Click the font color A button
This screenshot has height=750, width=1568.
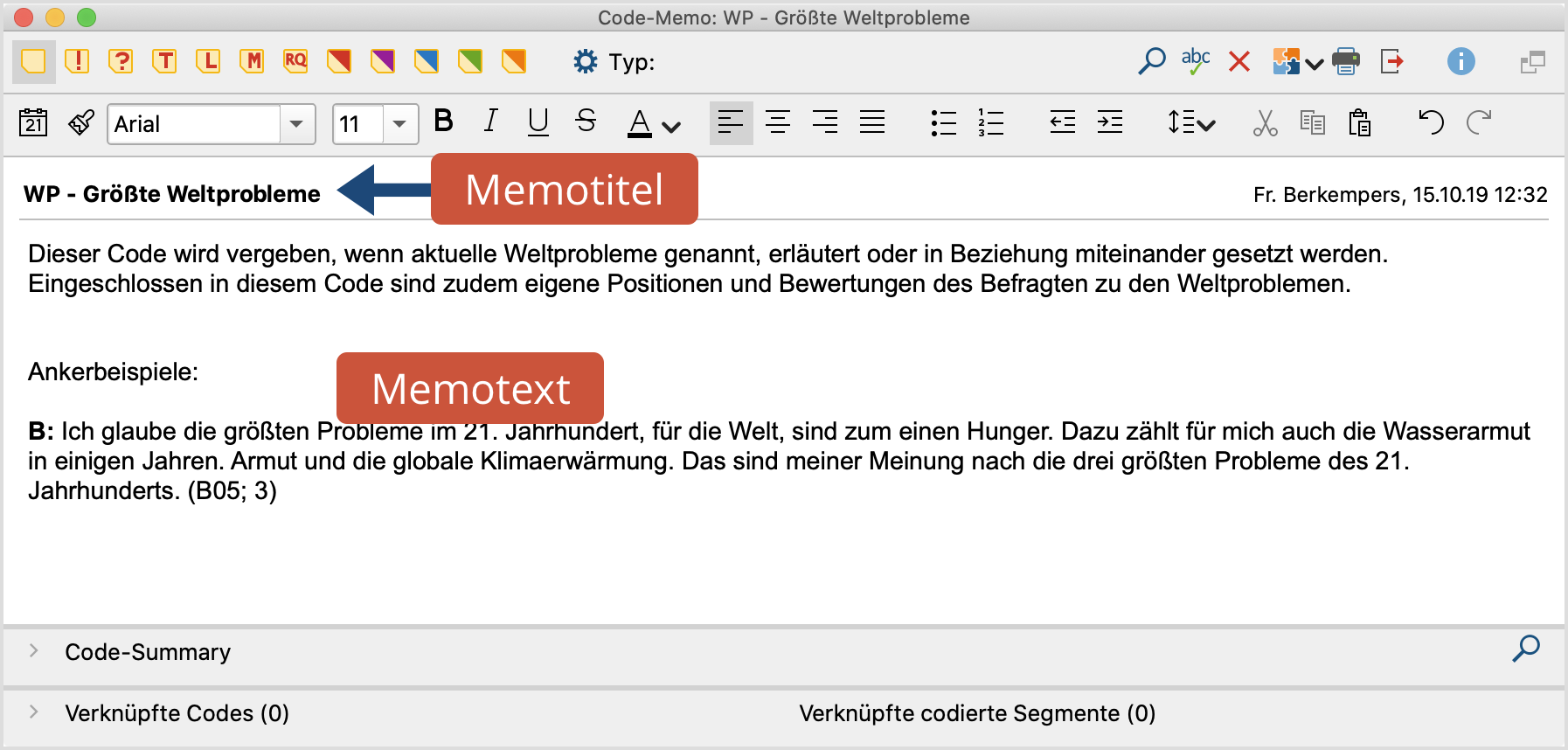coord(640,123)
